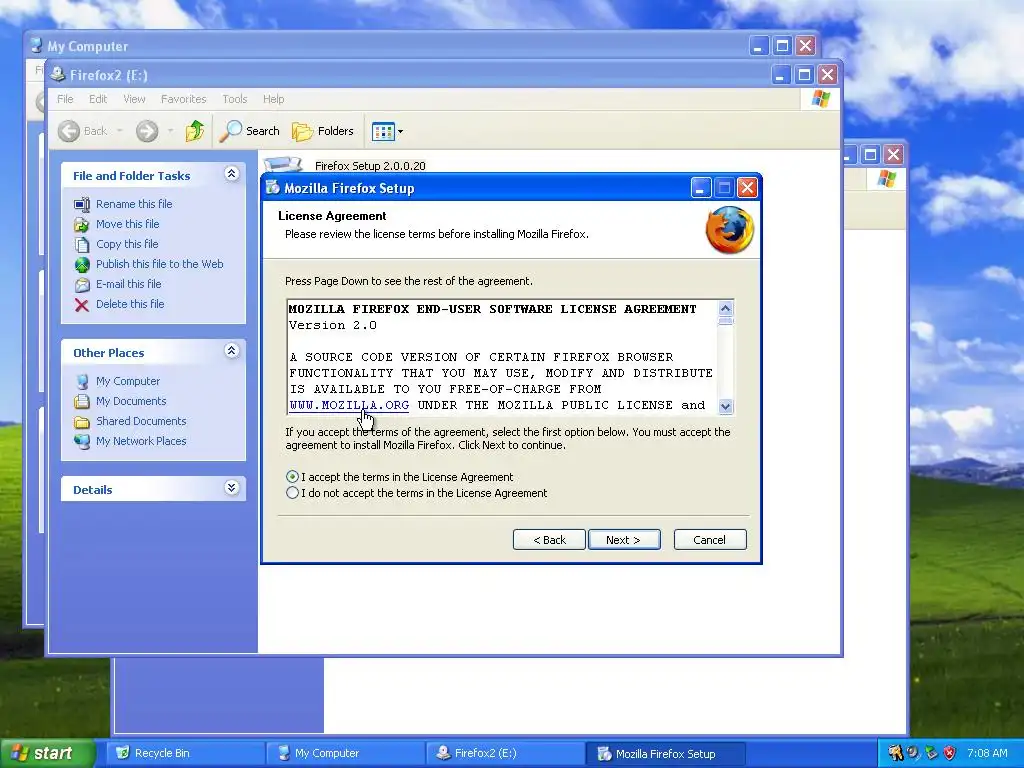Open Shared Documents link in Other Places

click(141, 421)
